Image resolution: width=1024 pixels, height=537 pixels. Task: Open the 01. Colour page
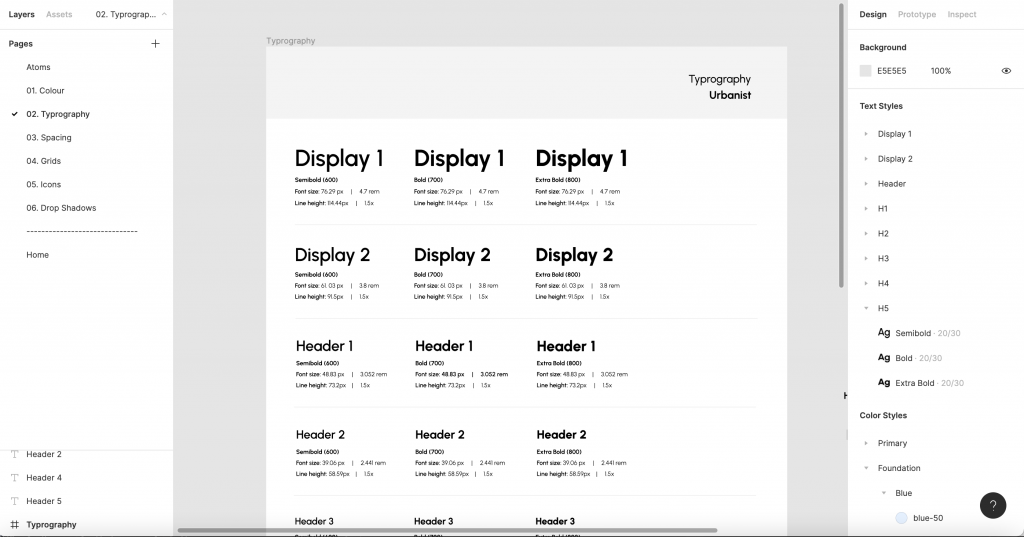point(45,91)
